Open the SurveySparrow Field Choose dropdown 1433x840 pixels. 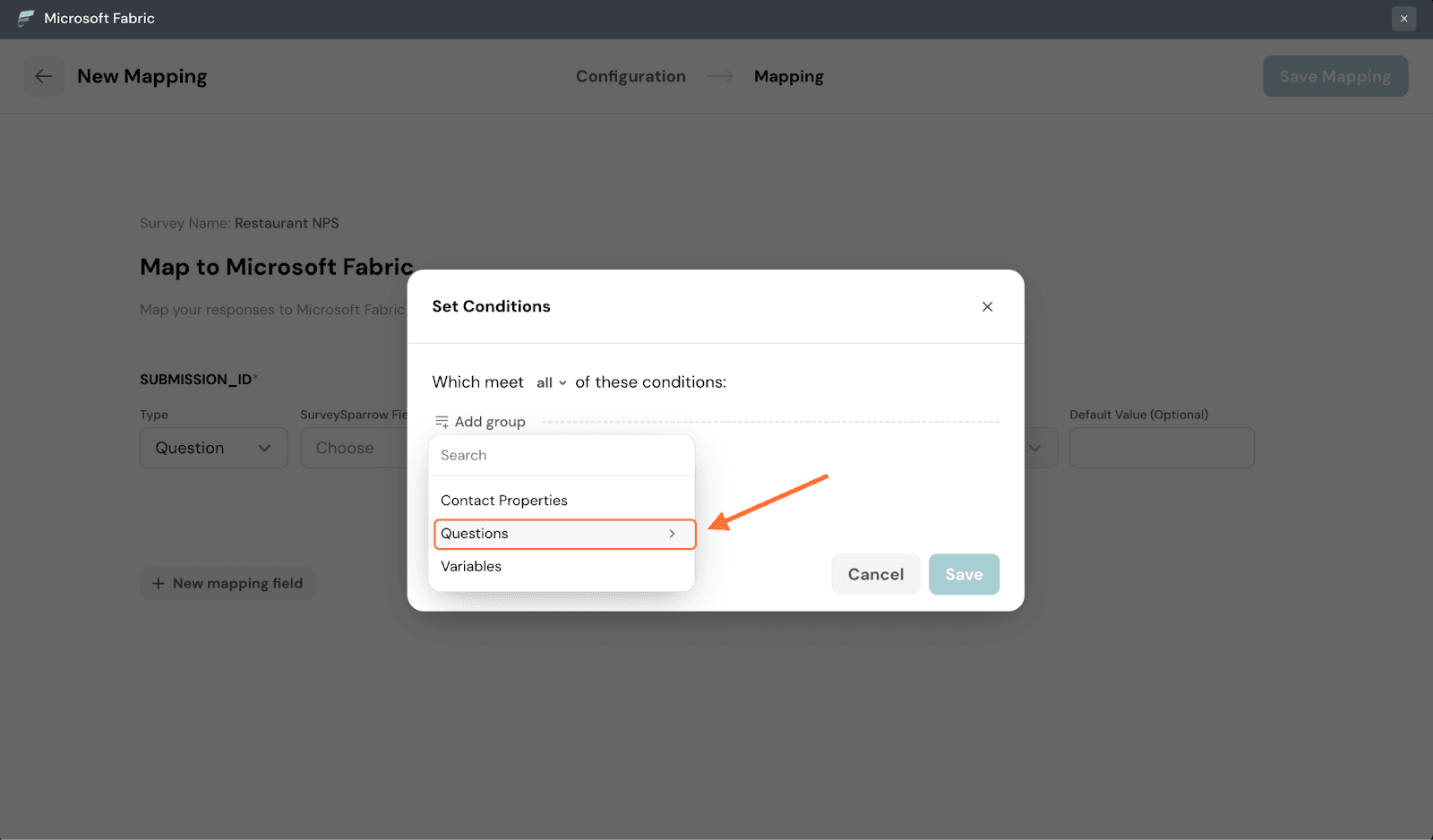354,448
